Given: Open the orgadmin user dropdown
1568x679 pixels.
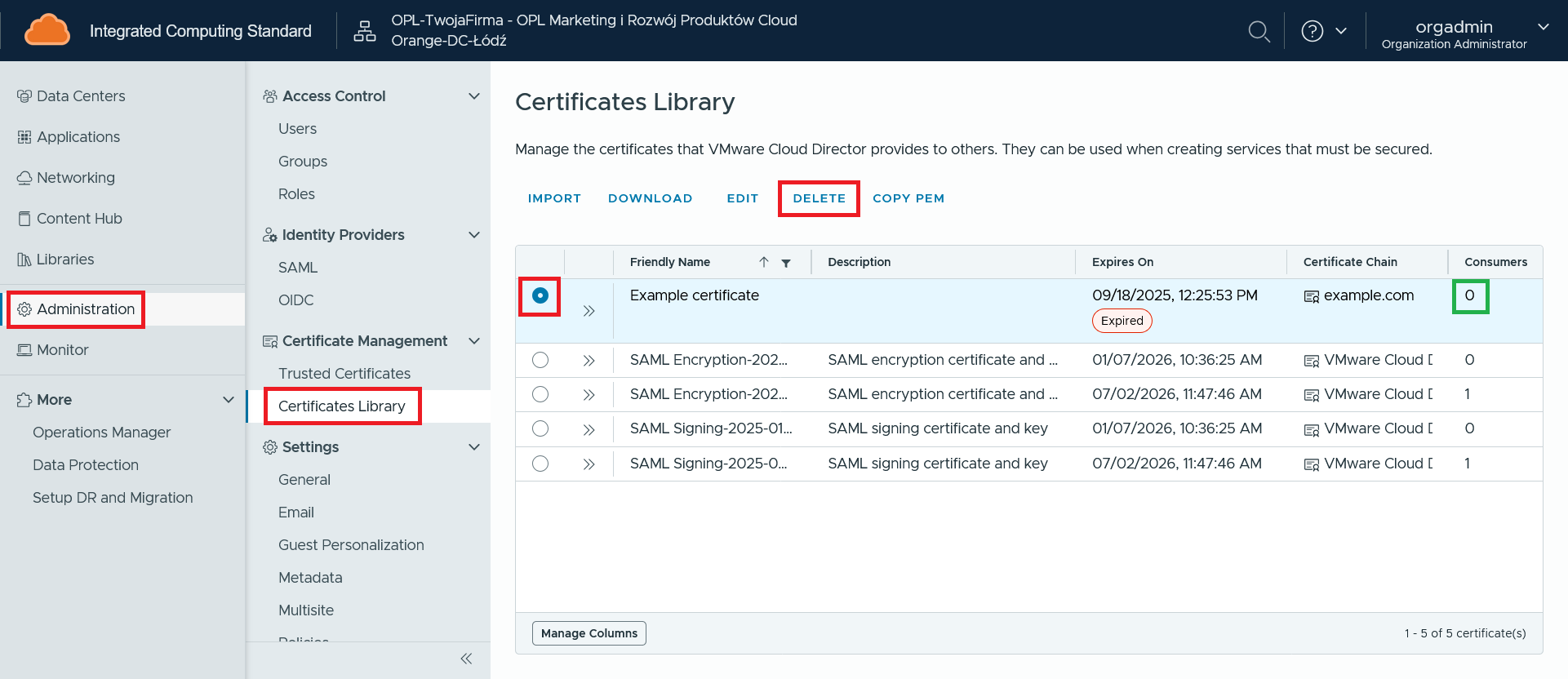Looking at the screenshot, I should (1543, 27).
